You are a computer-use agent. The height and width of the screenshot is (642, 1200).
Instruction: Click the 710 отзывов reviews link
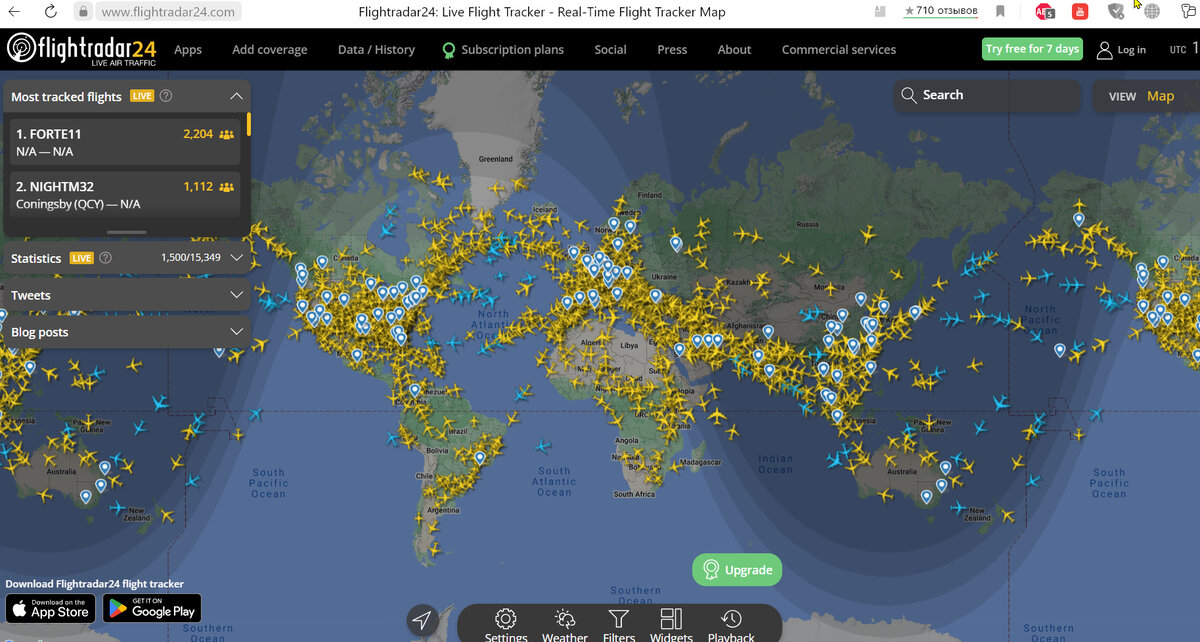[940, 11]
